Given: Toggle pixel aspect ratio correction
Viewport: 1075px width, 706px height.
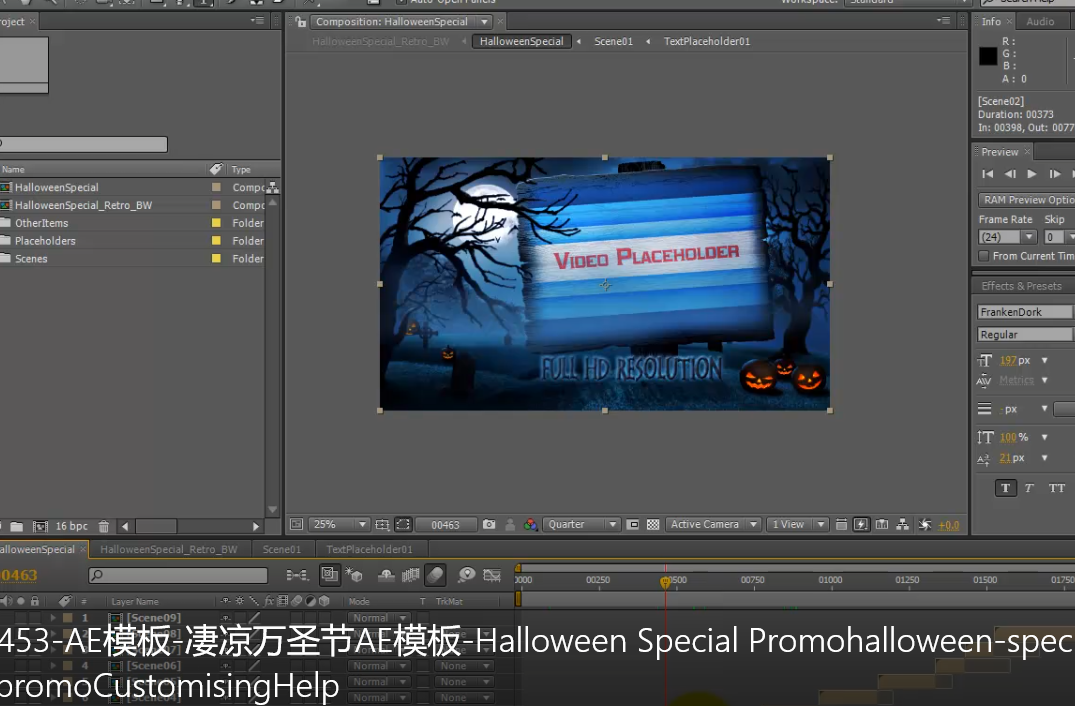Looking at the screenshot, I should pyautogui.click(x=841, y=524).
